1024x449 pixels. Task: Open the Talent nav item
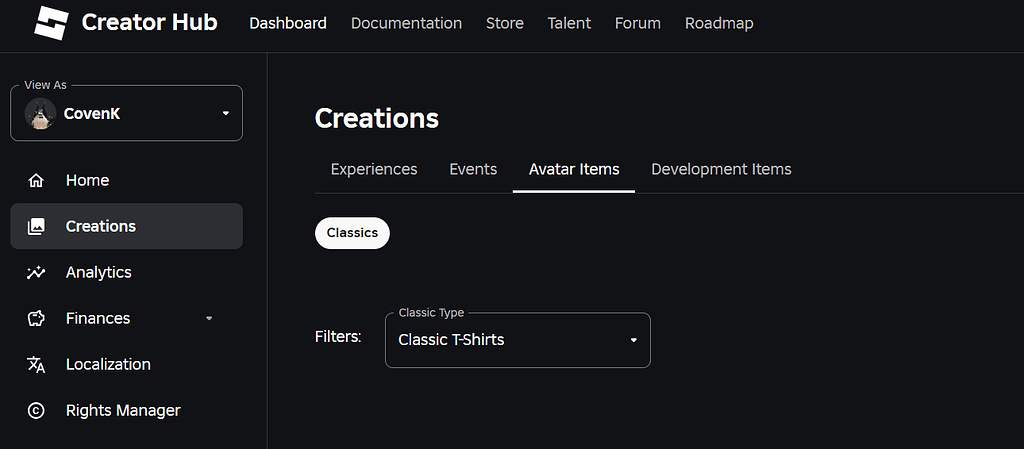(569, 23)
